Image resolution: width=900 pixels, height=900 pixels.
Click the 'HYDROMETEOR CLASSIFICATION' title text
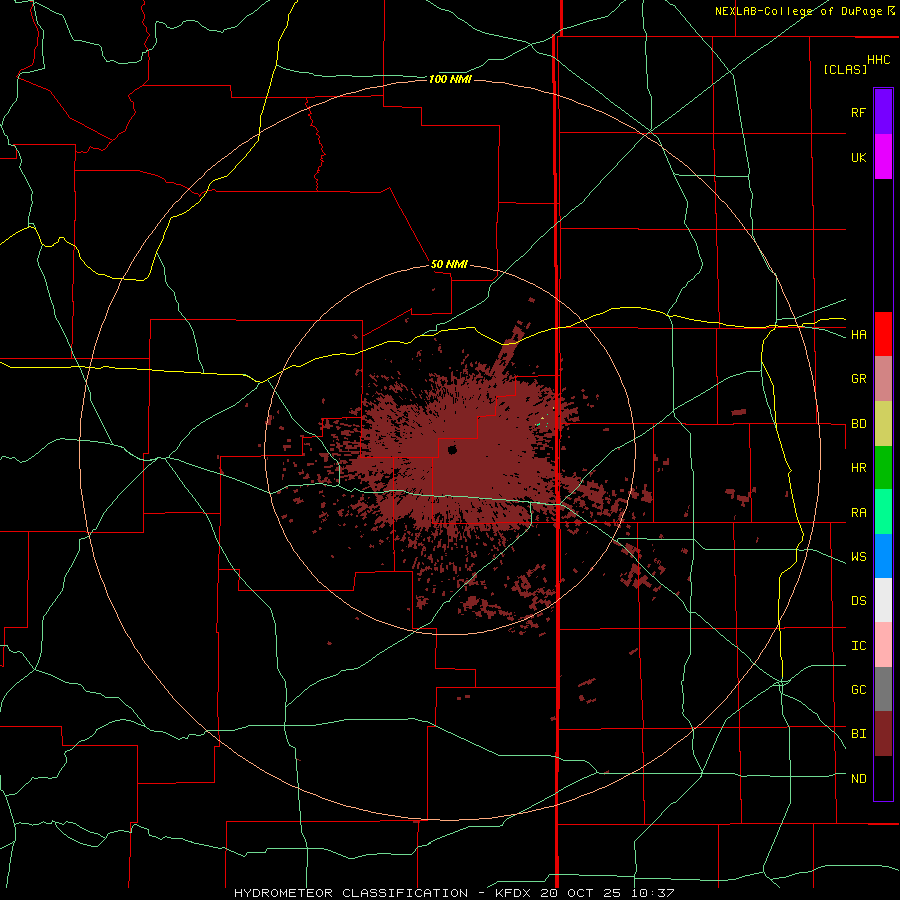351,893
